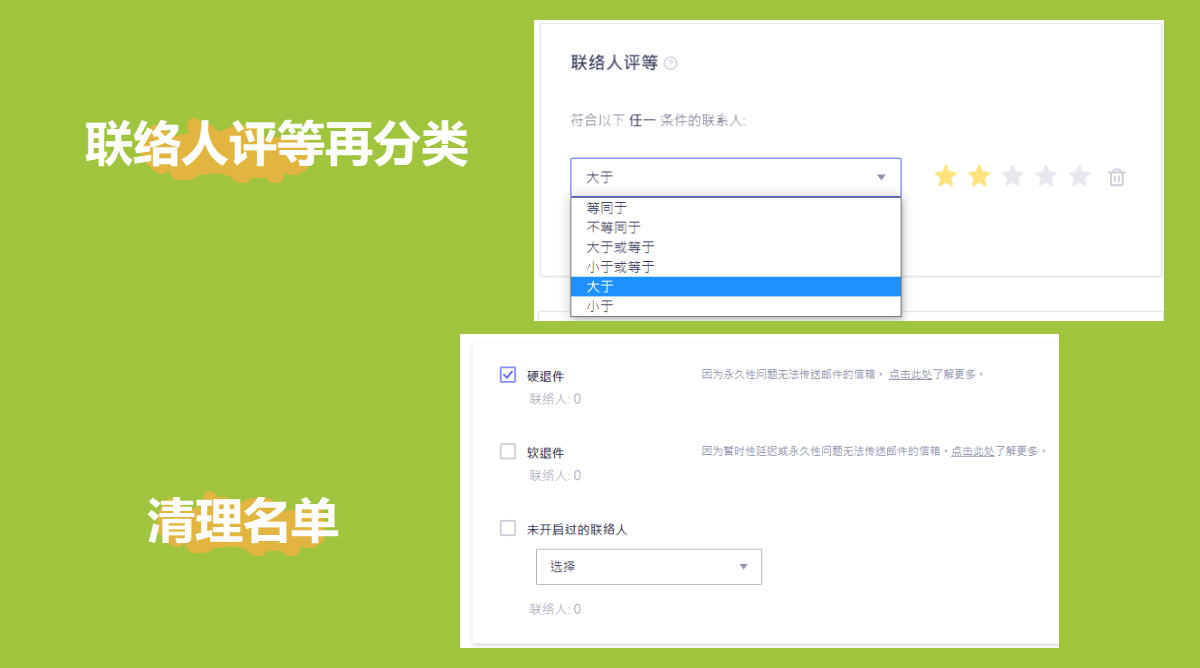Viewport: 1200px width, 668px height.
Task: Open the 选择 dropdown under 未开启过的联络人
Action: (648, 567)
